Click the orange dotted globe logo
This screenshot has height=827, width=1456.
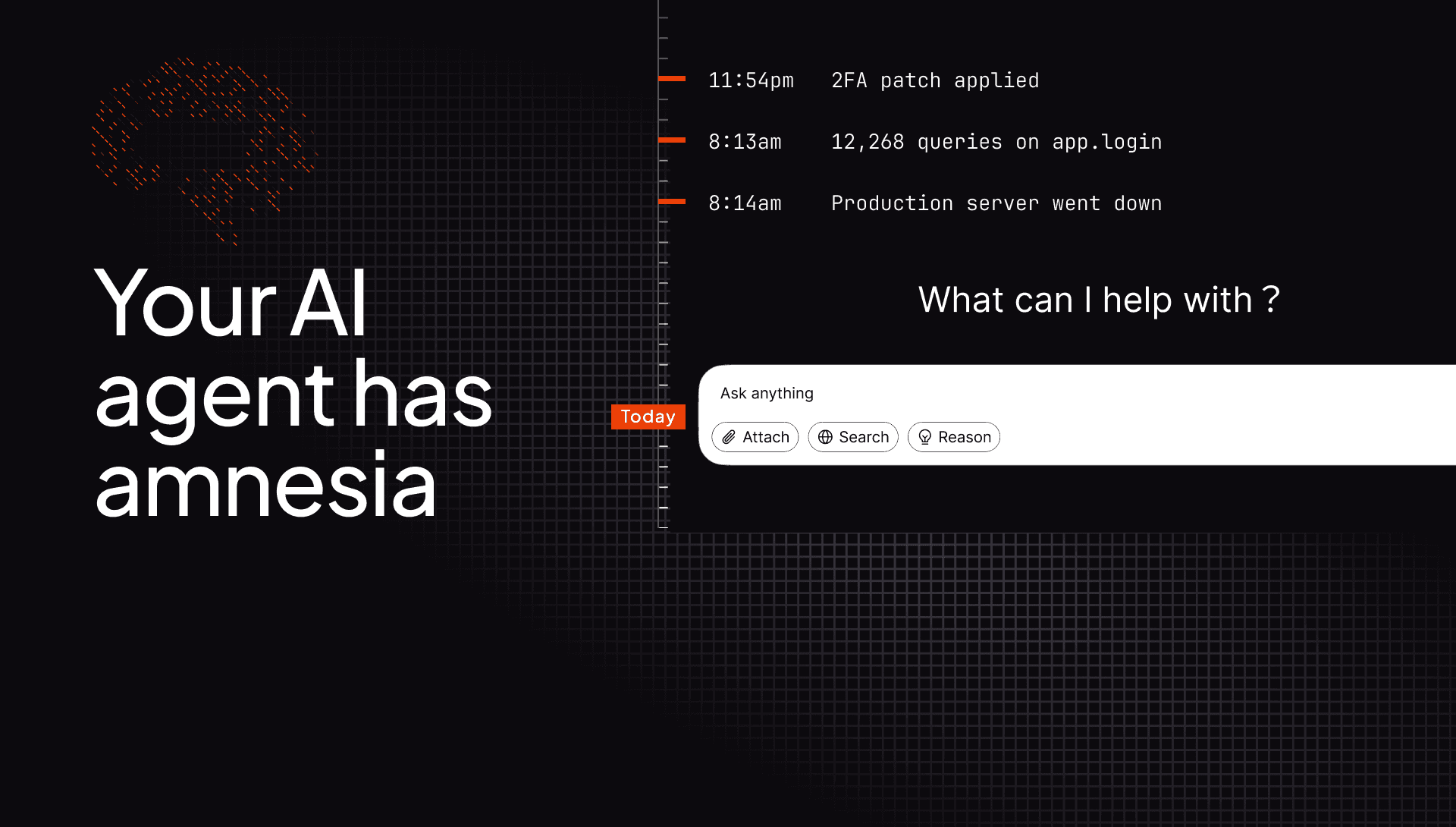click(x=205, y=150)
